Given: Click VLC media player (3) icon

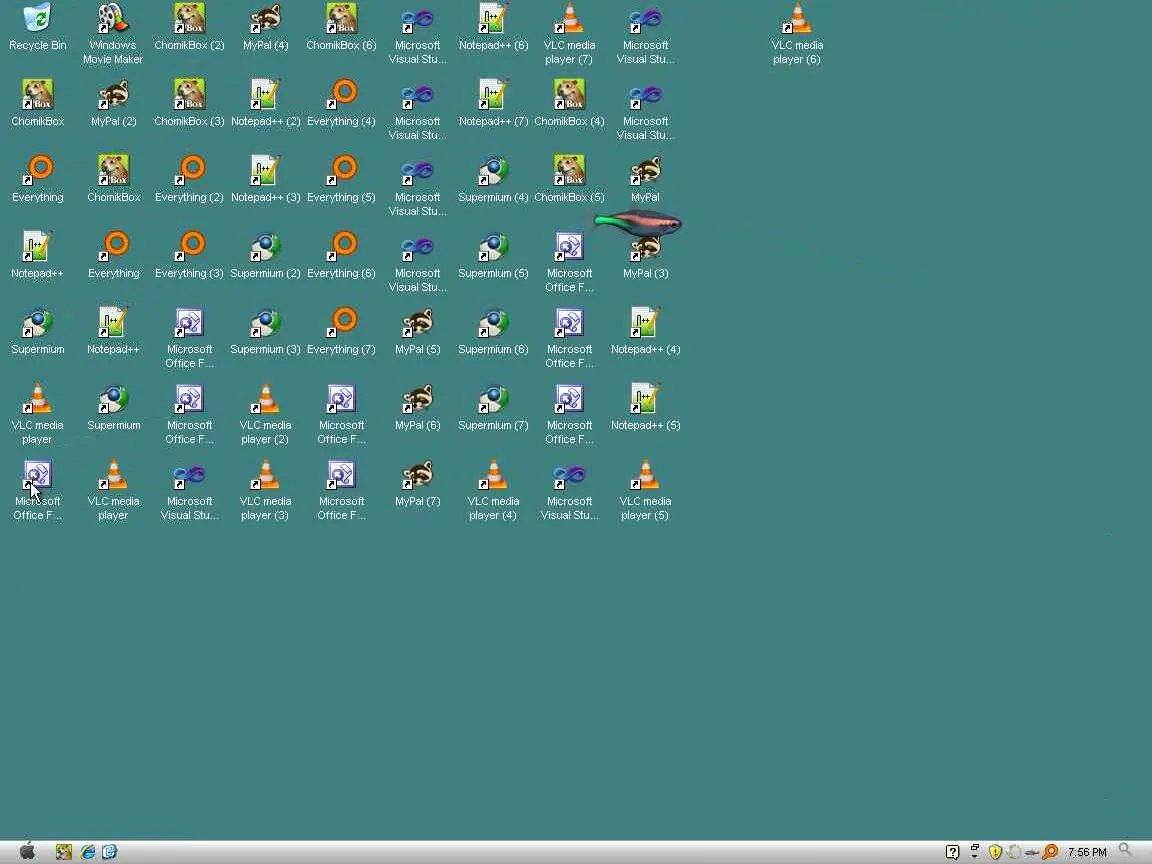Looking at the screenshot, I should tap(265, 490).
